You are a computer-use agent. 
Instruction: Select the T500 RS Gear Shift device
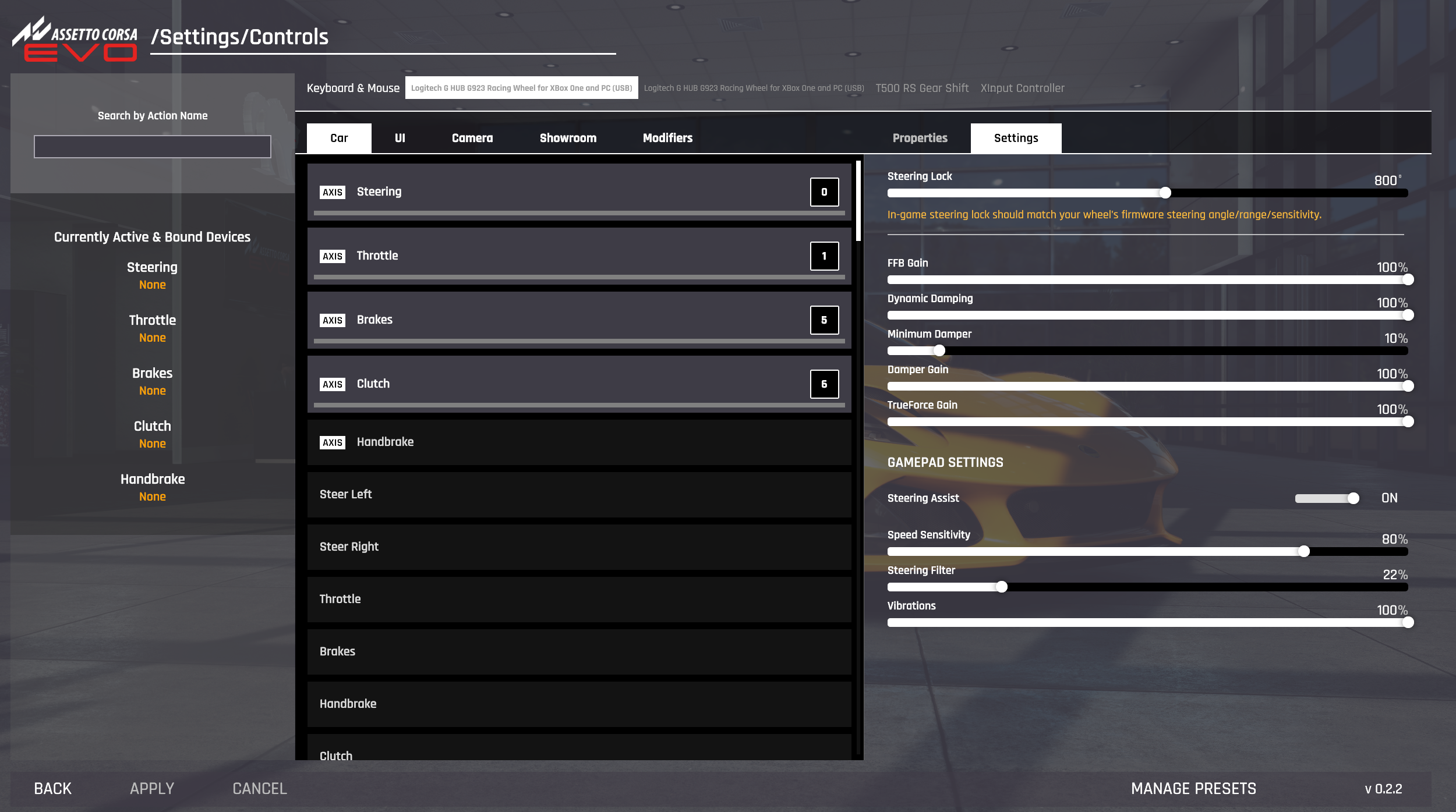click(x=923, y=87)
